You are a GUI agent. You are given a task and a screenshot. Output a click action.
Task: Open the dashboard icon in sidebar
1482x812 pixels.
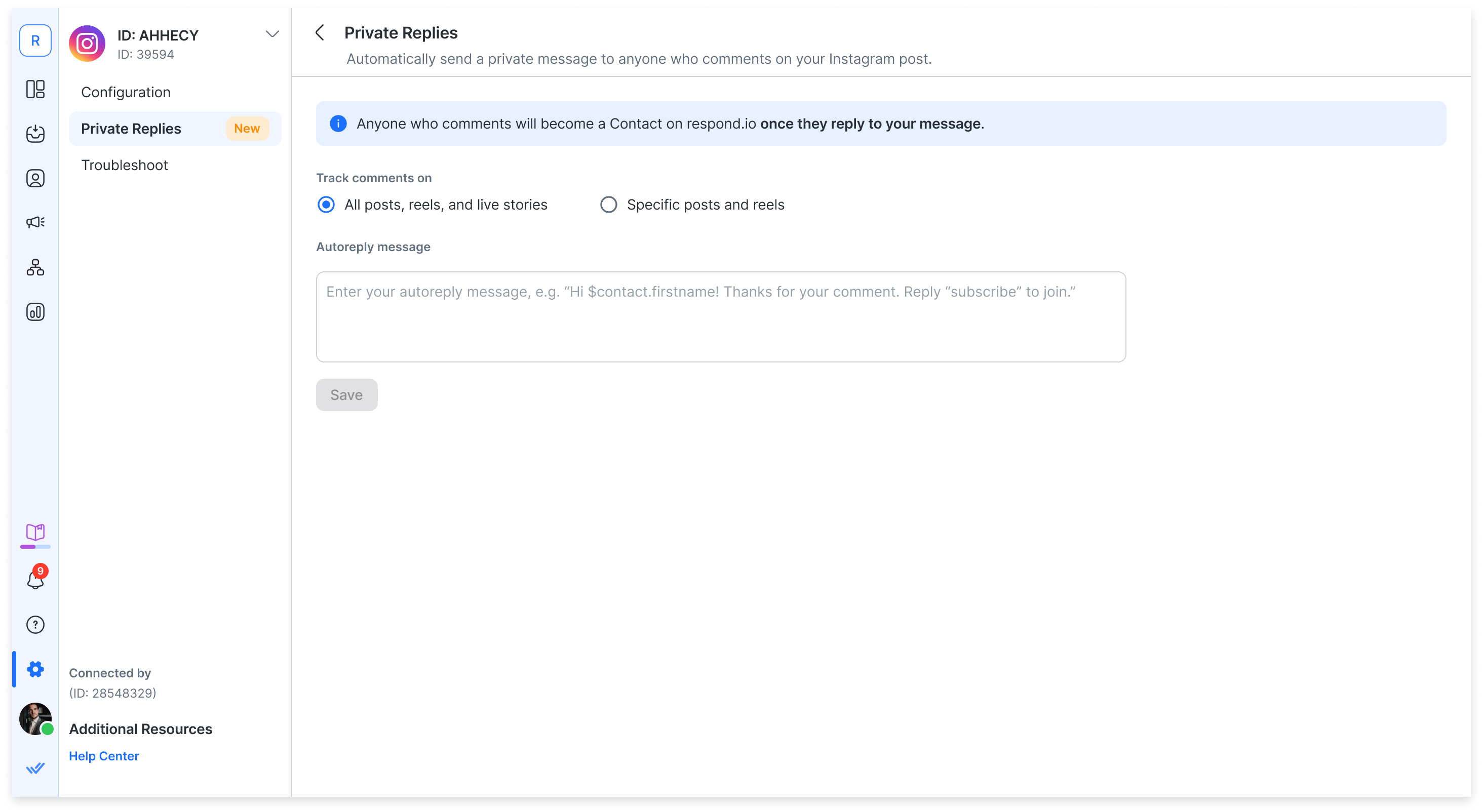click(x=35, y=89)
